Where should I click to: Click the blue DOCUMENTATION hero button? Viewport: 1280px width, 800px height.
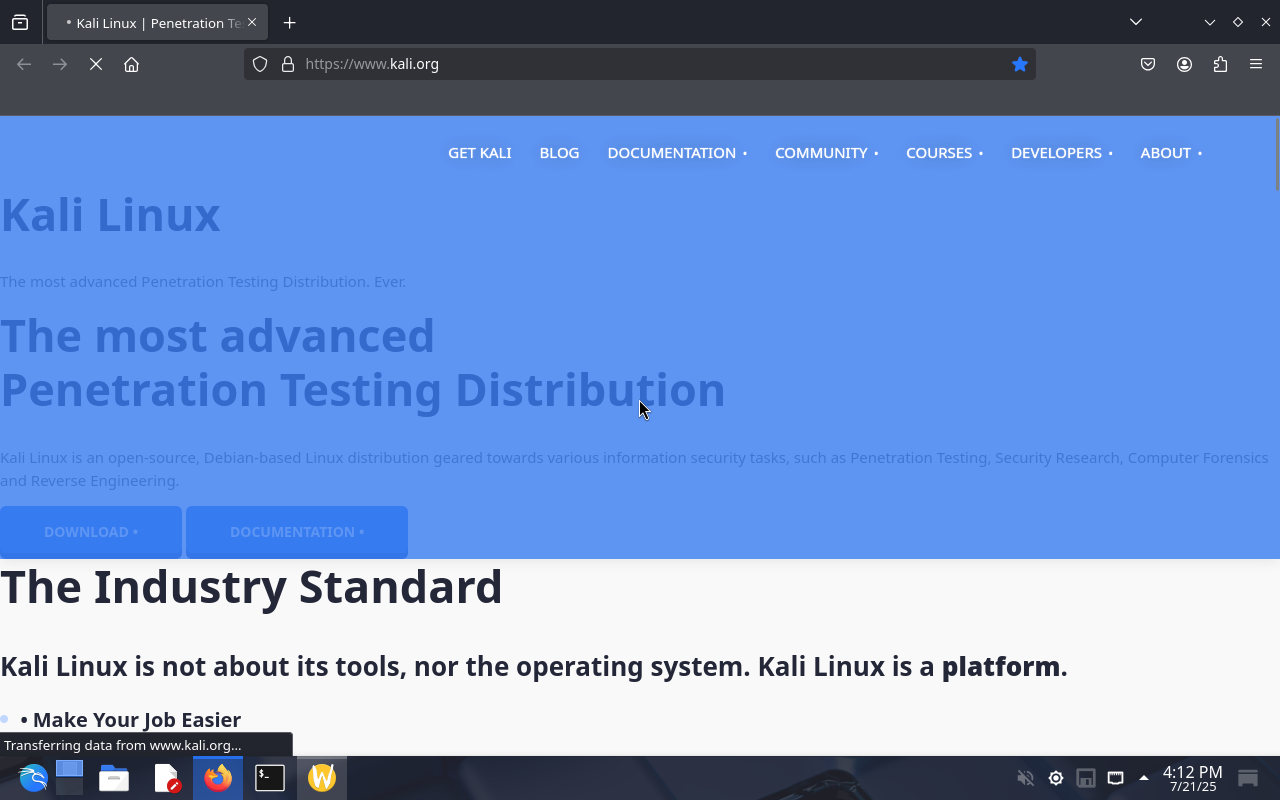pyautogui.click(x=297, y=532)
